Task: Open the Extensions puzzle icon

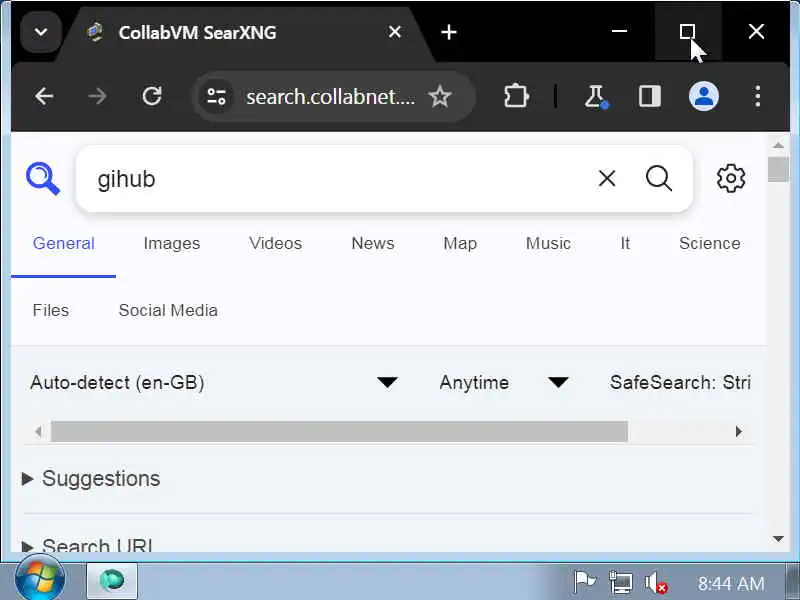Action: [x=516, y=96]
